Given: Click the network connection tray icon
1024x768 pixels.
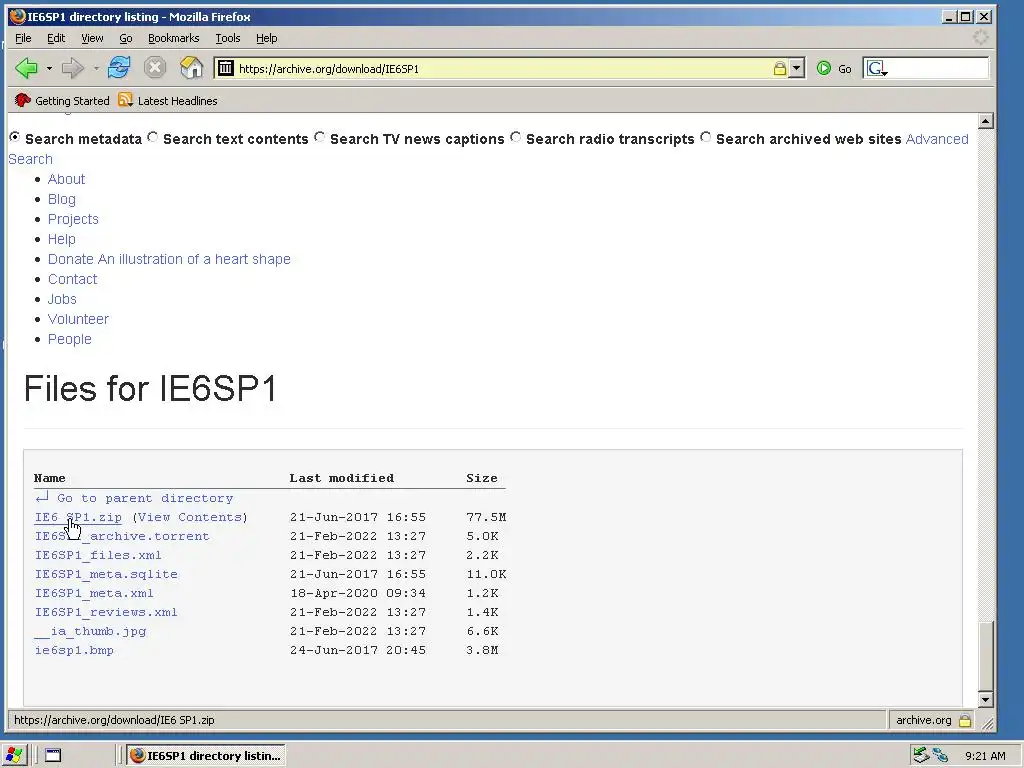Looking at the screenshot, I should 940,756.
